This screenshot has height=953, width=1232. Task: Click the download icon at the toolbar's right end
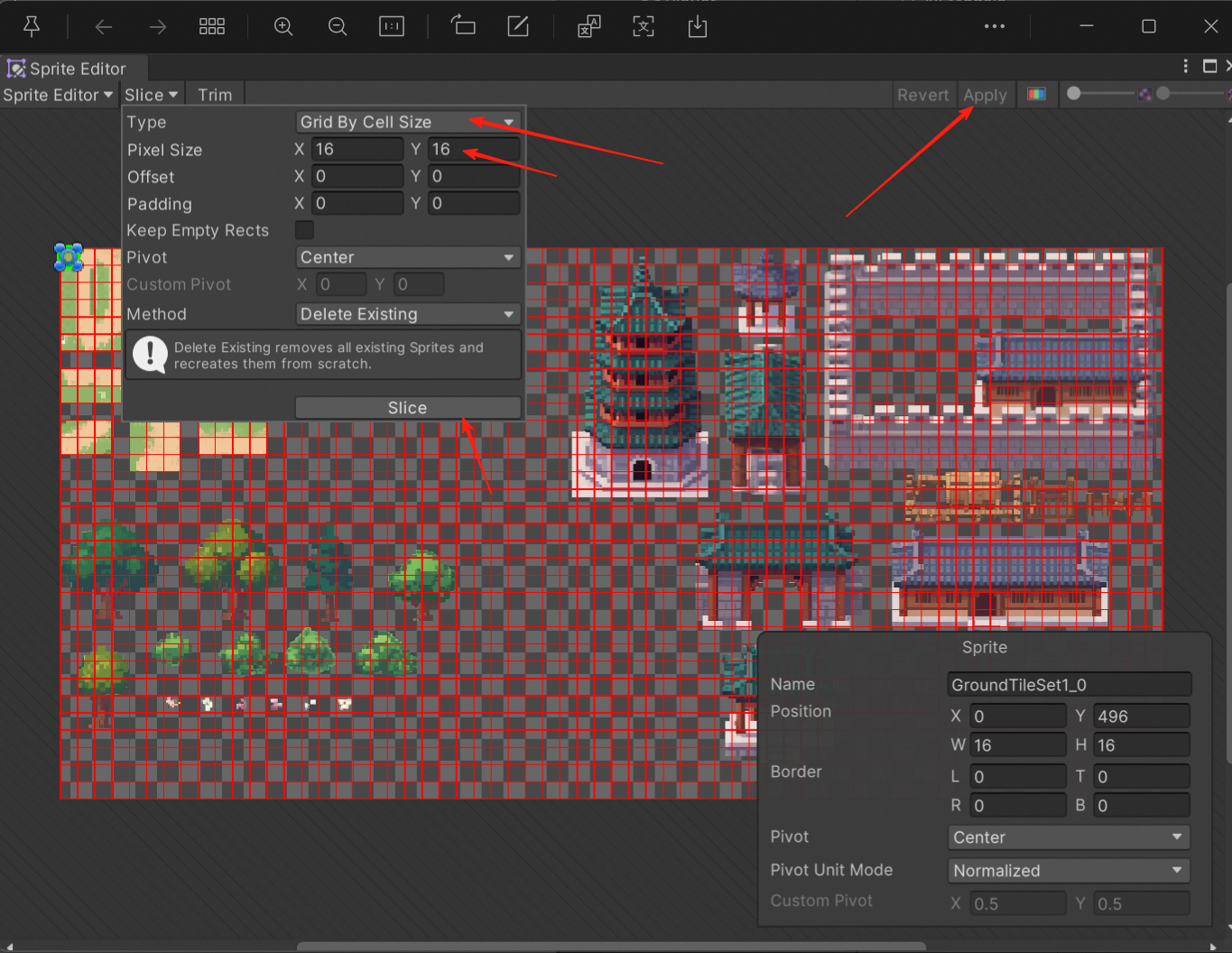(697, 26)
